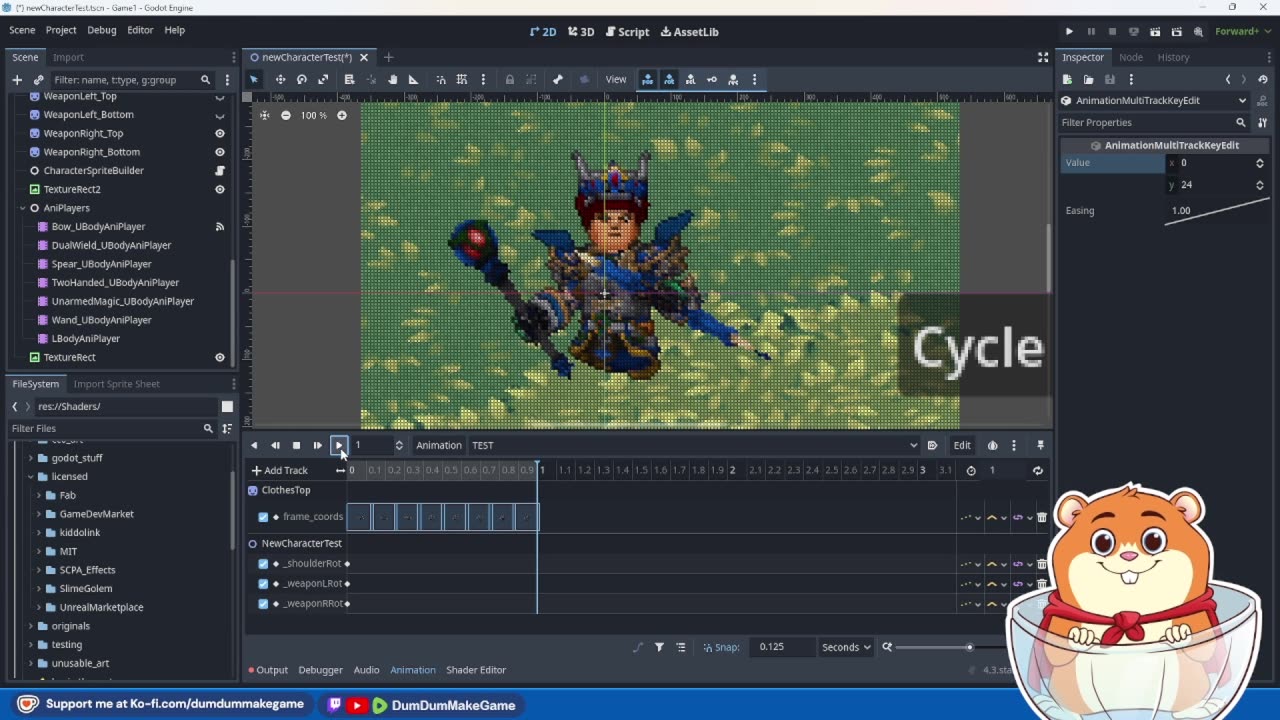The image size is (1280, 720).
Task: Toggle visibility of WeaponRight_Top
Action: tap(220, 133)
